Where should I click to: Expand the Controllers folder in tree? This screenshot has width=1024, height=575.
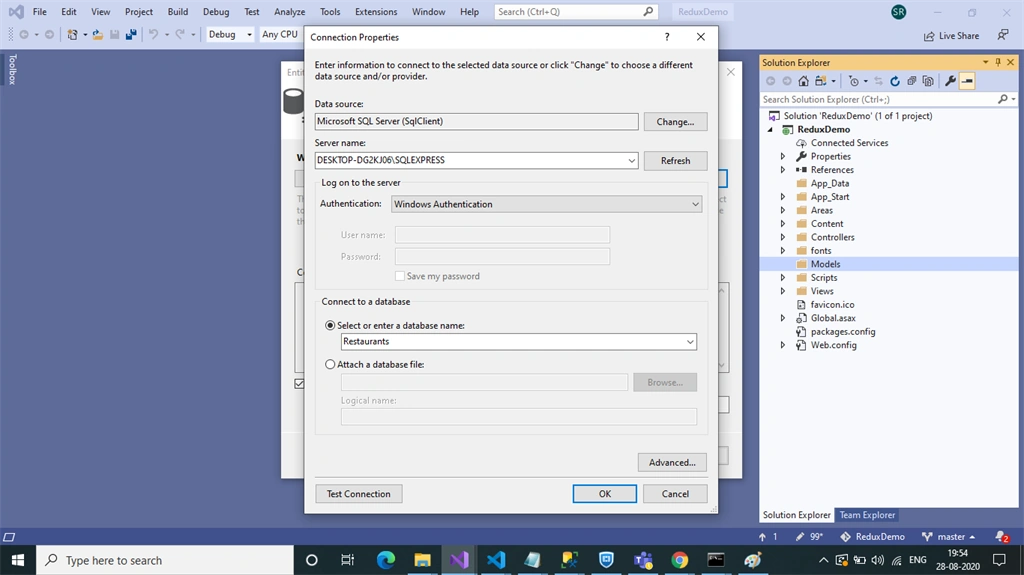(x=782, y=237)
